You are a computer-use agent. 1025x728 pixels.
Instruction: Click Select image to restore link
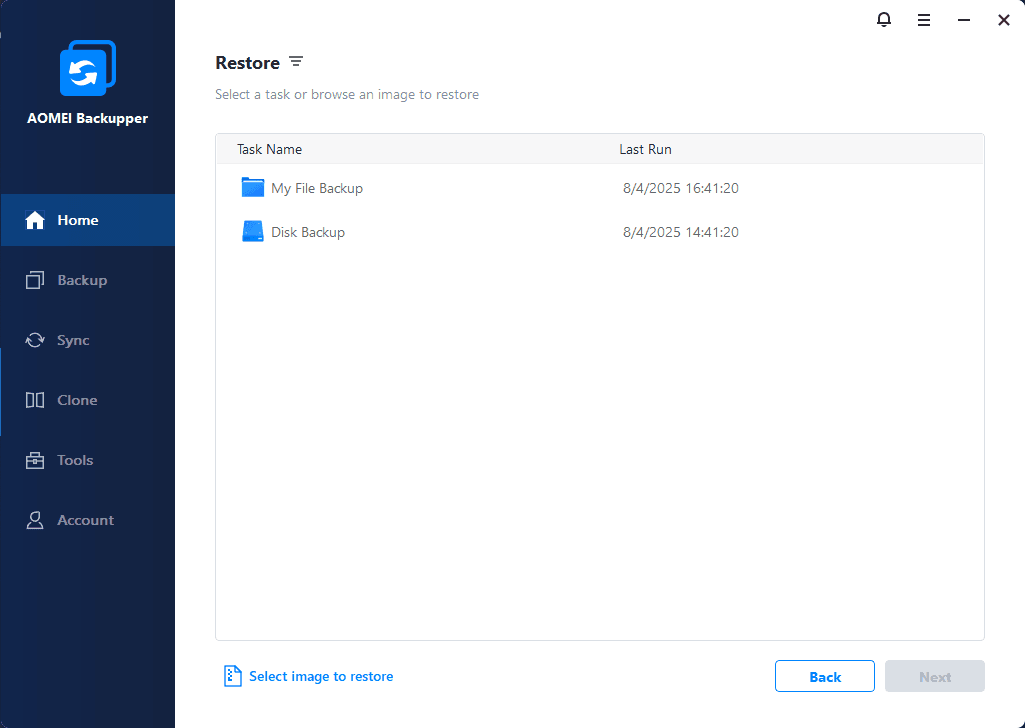pos(321,676)
